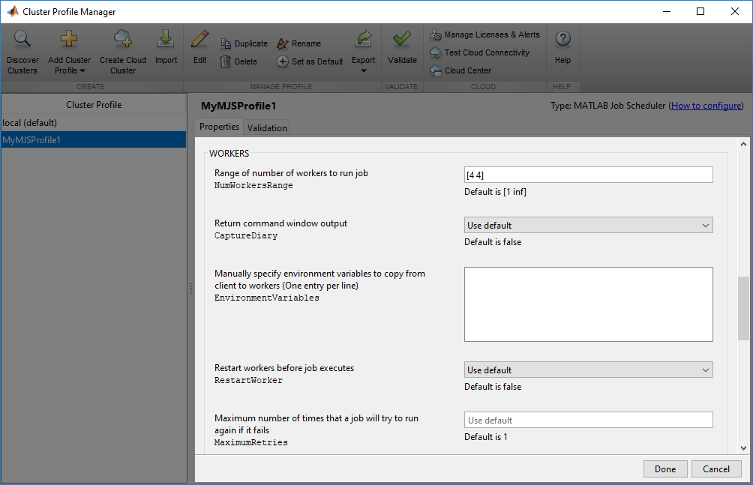Click the NumWorkersRange input field

[588, 175]
